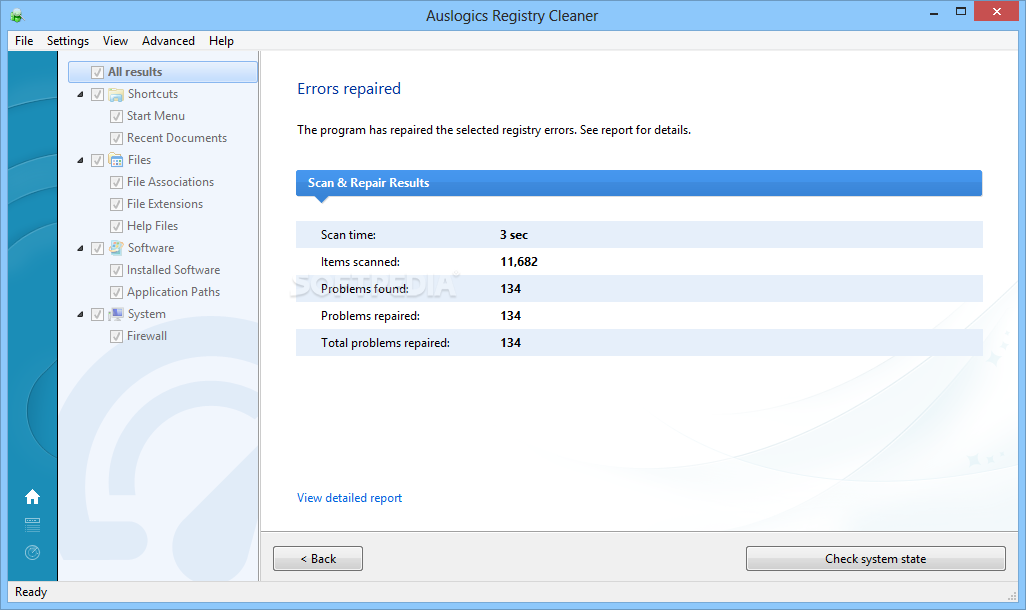Open the Advanced menu
The height and width of the screenshot is (610, 1026).
[168, 41]
